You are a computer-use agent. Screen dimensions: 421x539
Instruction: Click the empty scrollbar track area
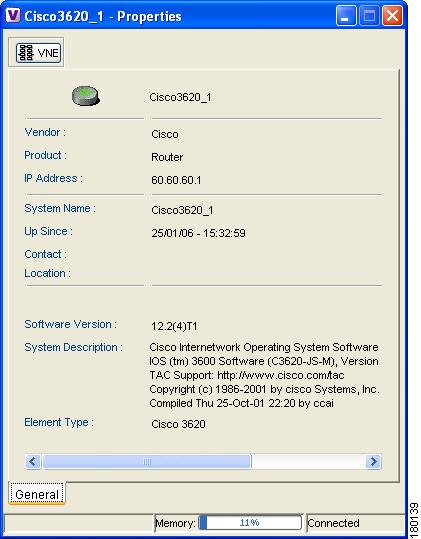[308, 461]
